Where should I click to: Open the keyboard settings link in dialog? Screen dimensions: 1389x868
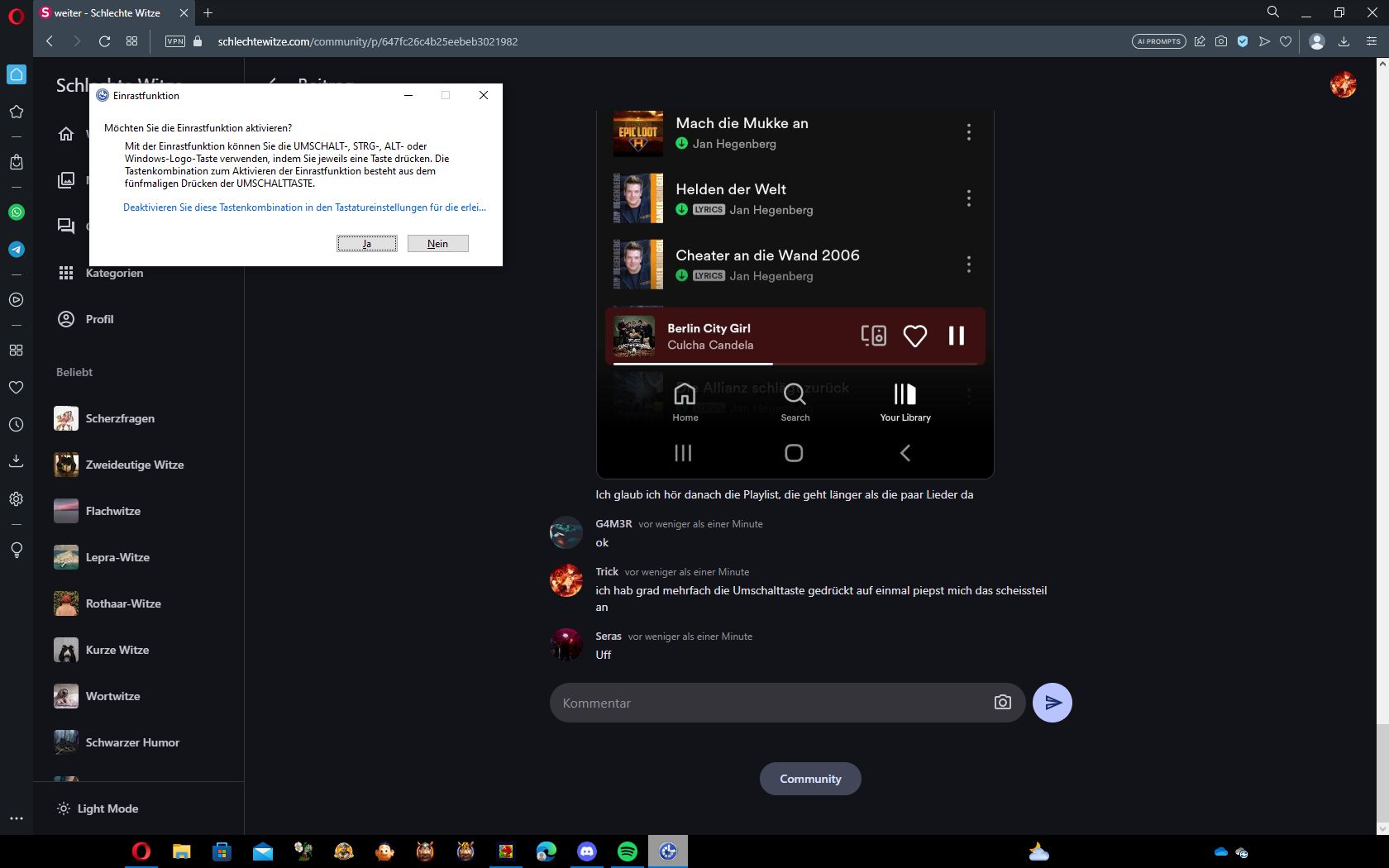304,207
